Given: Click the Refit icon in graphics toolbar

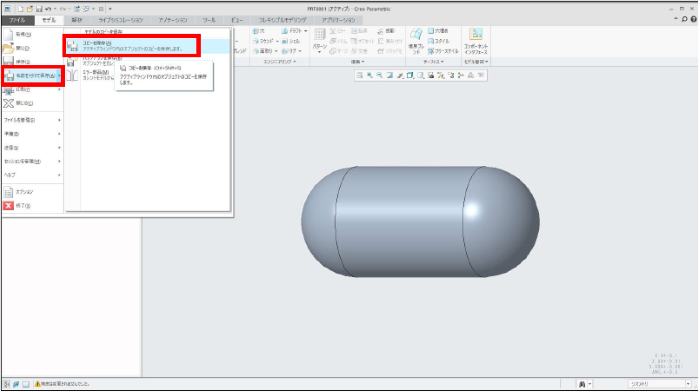Looking at the screenshot, I should tap(360, 75).
